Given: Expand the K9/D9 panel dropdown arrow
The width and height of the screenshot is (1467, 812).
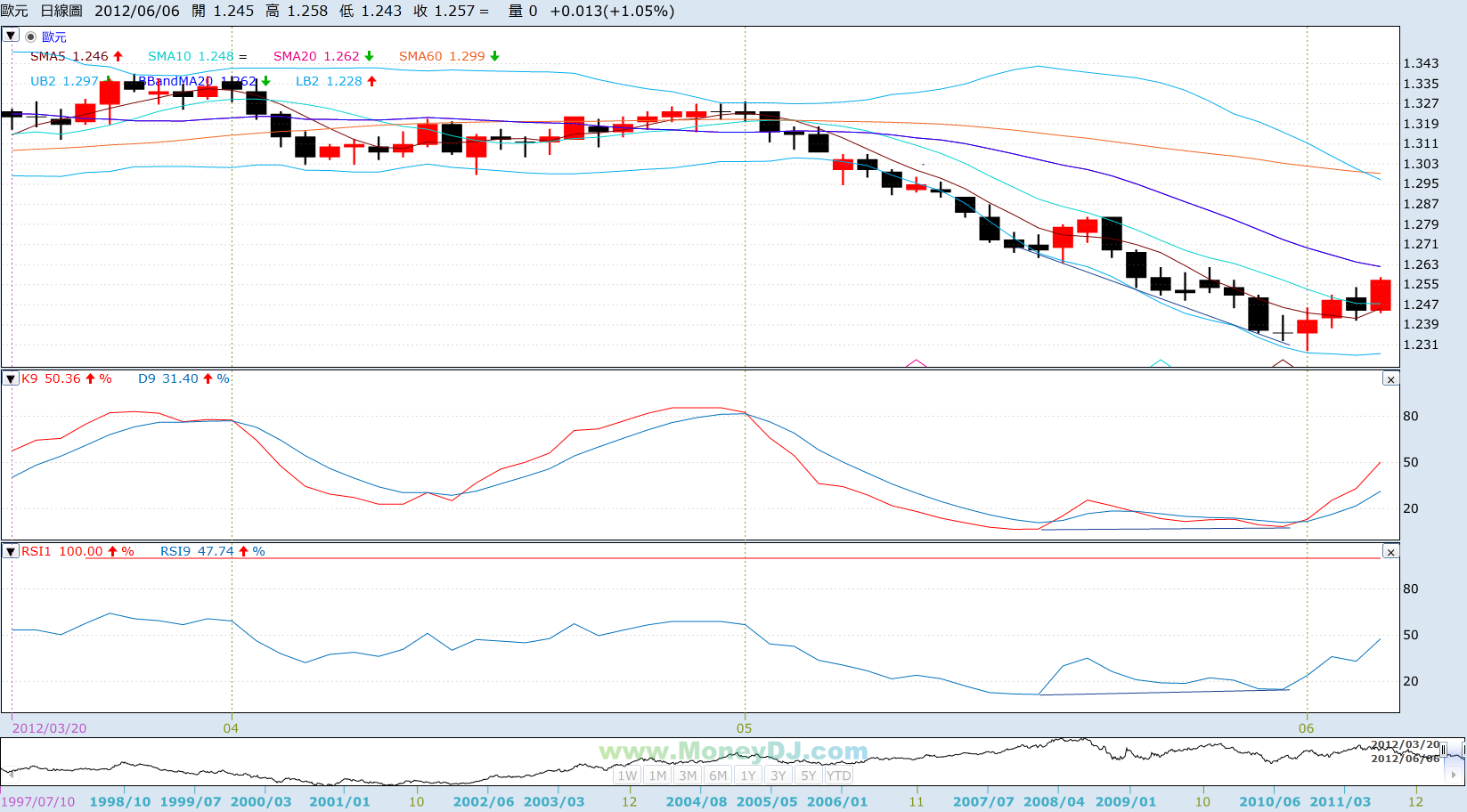Looking at the screenshot, I should tap(11, 379).
